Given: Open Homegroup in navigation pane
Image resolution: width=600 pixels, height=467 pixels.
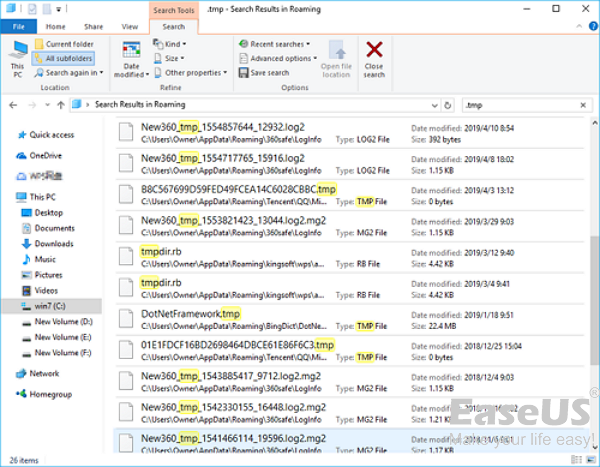Looking at the screenshot, I should click(44, 394).
